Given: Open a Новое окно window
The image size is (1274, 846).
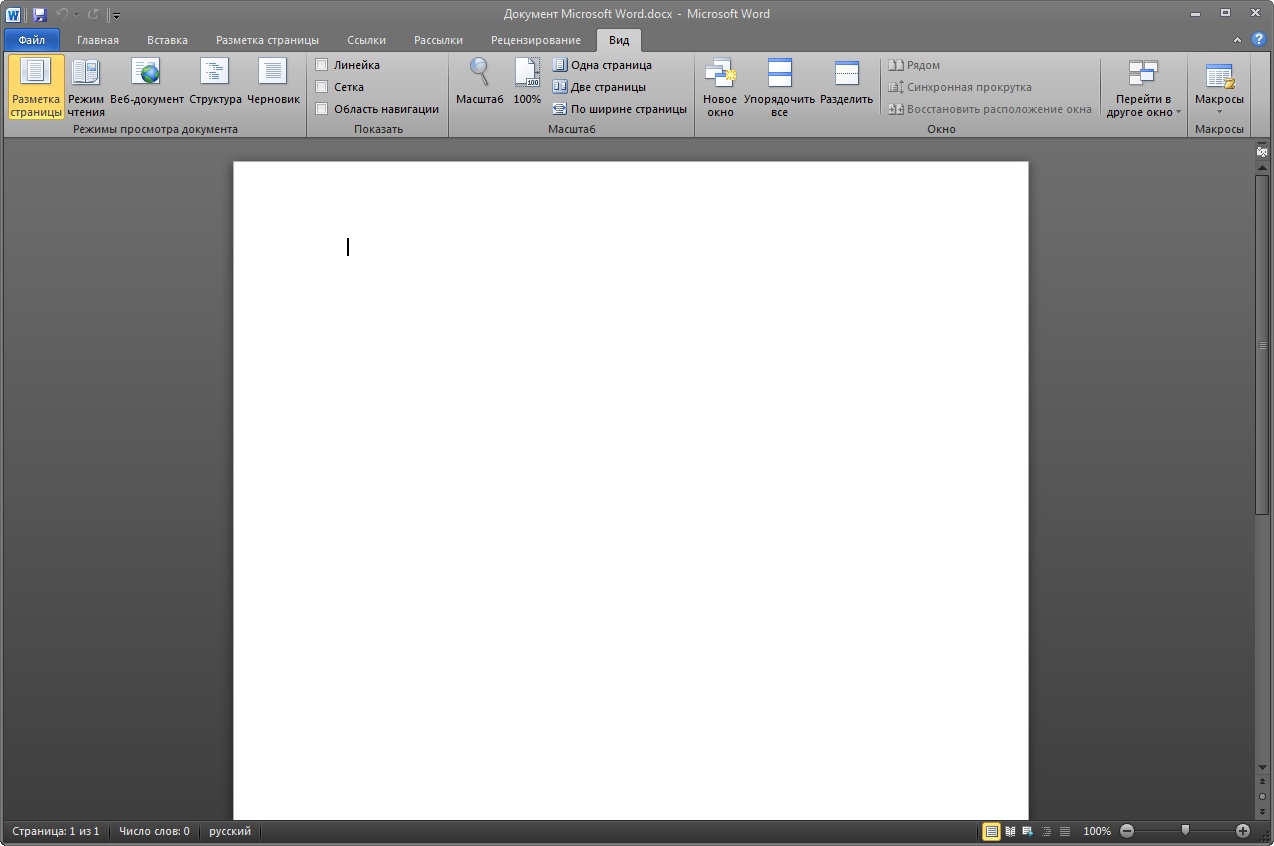Looking at the screenshot, I should click(720, 86).
